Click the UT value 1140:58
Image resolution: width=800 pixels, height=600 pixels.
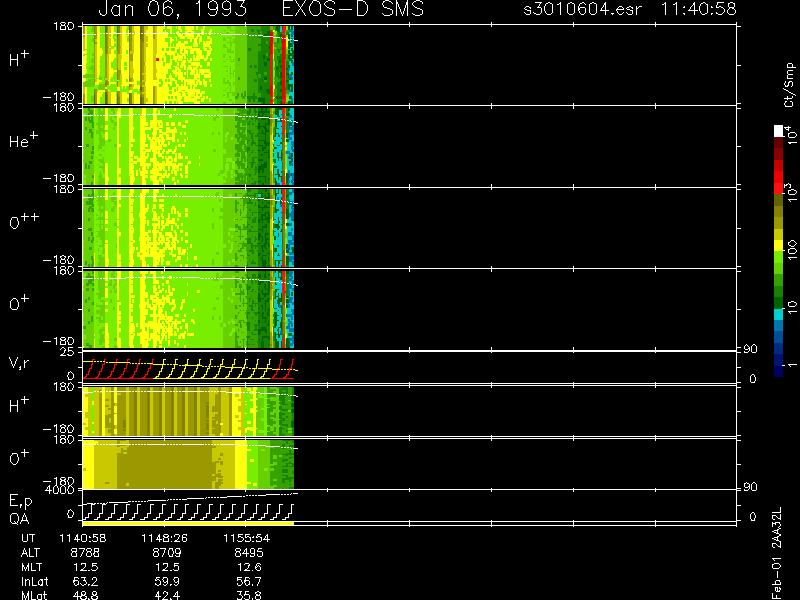pyautogui.click(x=83, y=538)
